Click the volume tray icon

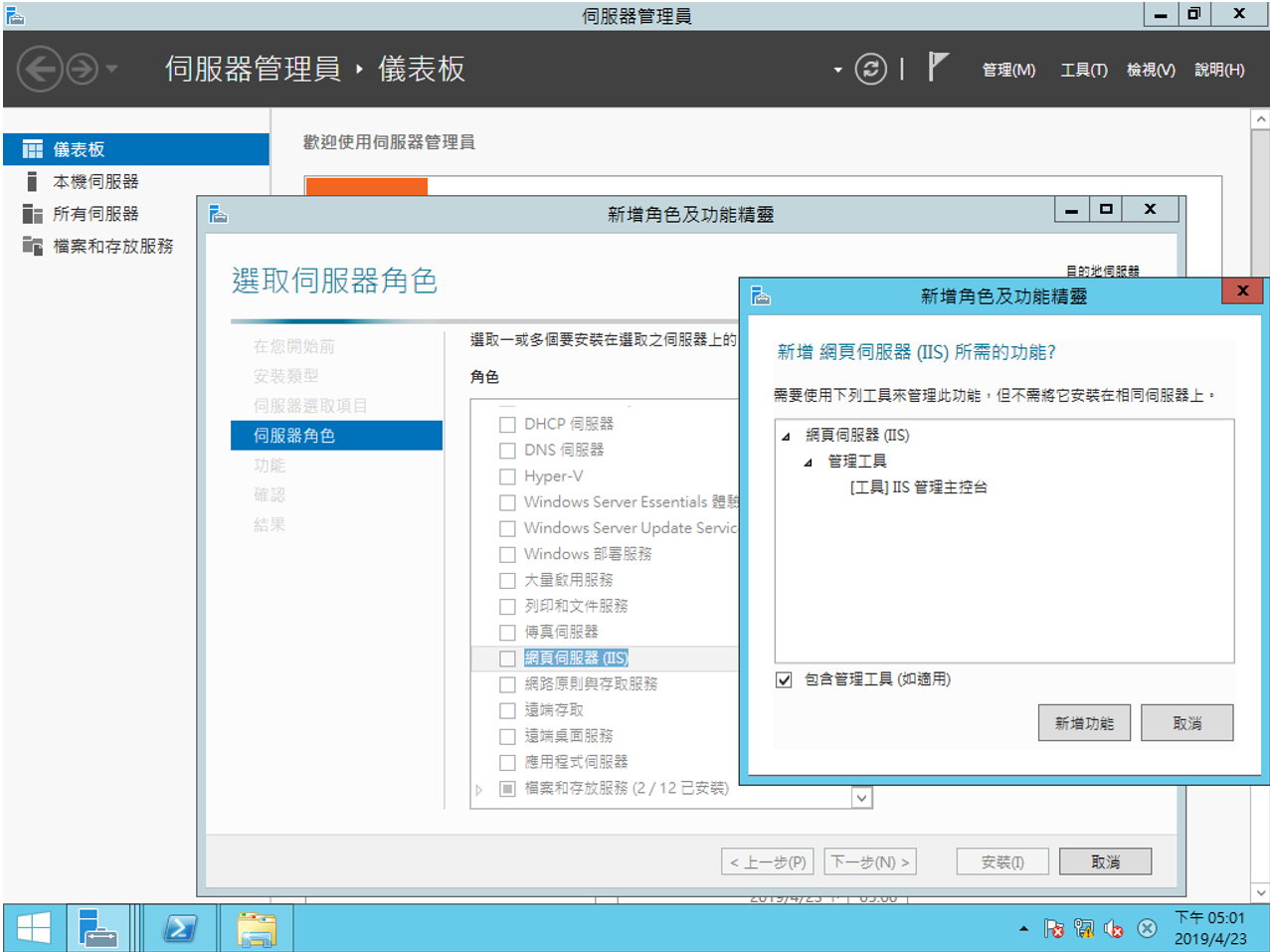[x=1114, y=929]
